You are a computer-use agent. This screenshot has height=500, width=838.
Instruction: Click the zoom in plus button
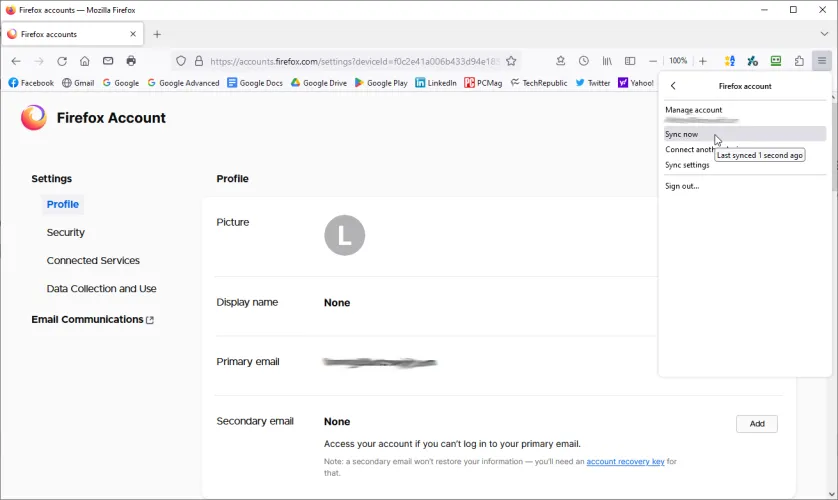(x=703, y=61)
